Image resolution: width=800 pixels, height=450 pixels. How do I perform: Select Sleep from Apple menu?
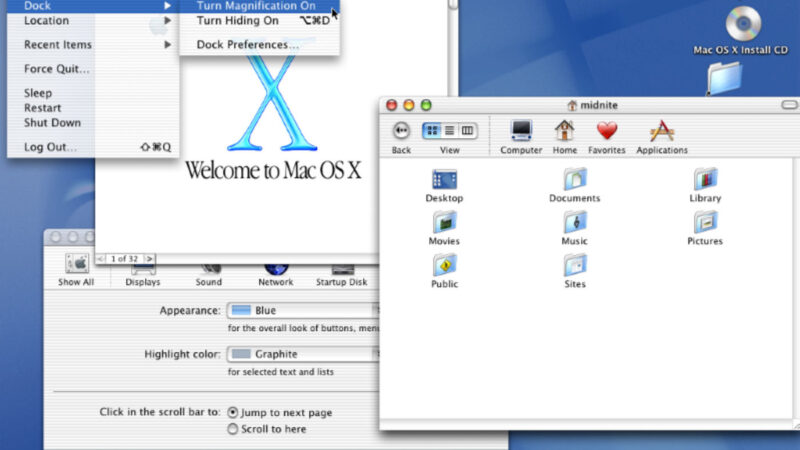click(x=93, y=93)
